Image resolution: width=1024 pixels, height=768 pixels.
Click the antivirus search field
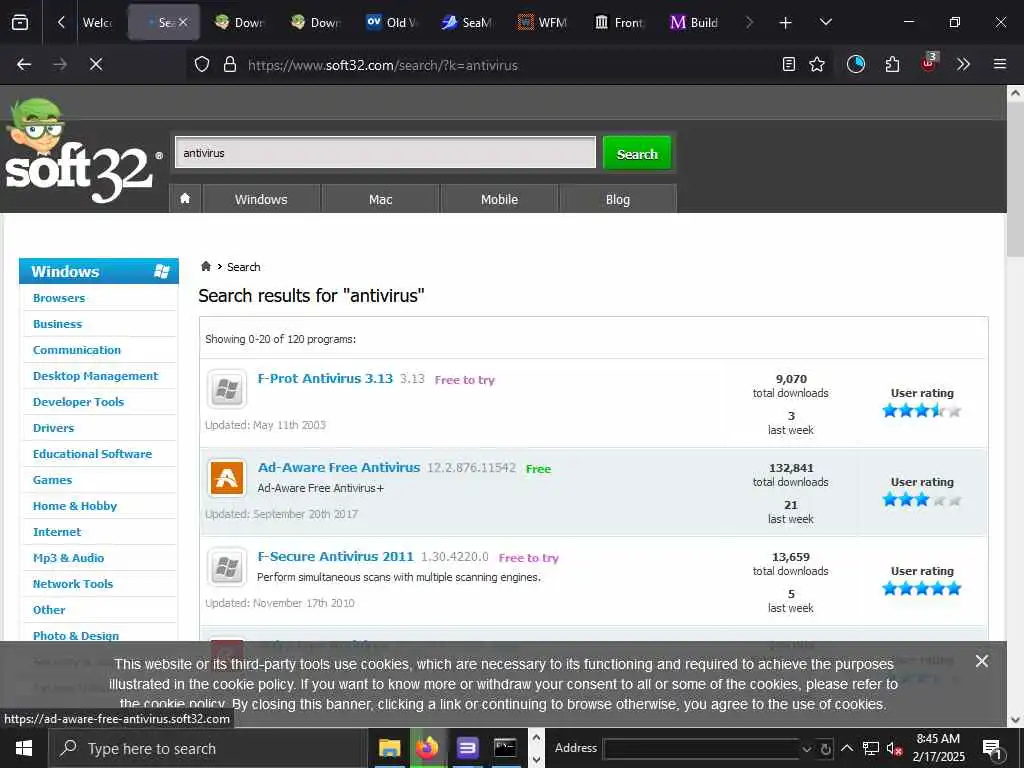[x=385, y=153]
